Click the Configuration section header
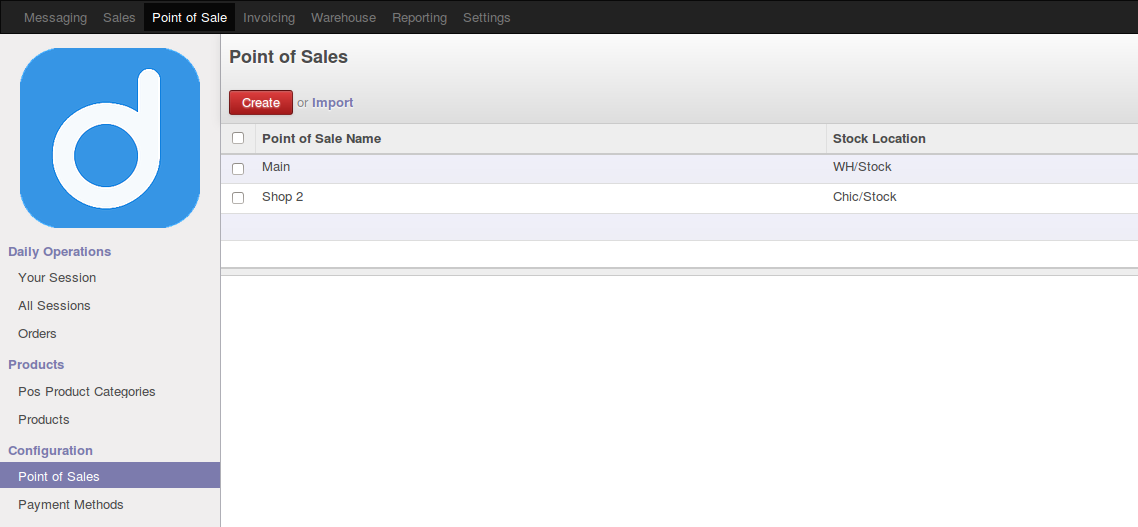Viewport: 1138px width, 527px height. pos(50,451)
